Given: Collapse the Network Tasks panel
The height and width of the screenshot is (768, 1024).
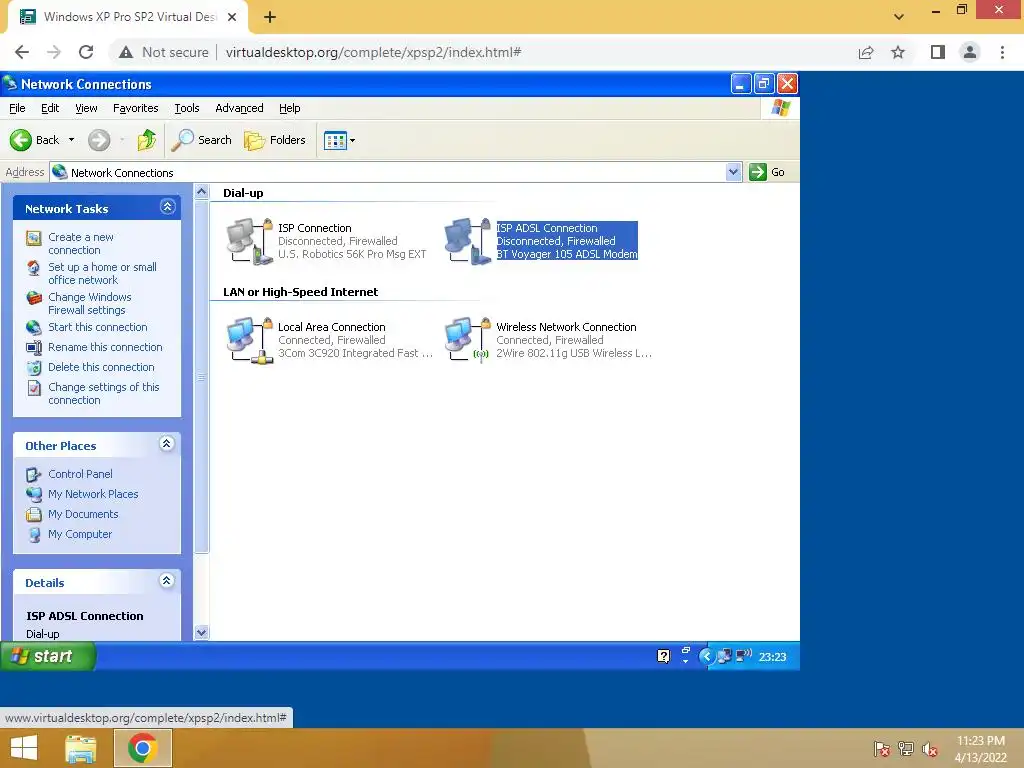Looking at the screenshot, I should tap(167, 207).
